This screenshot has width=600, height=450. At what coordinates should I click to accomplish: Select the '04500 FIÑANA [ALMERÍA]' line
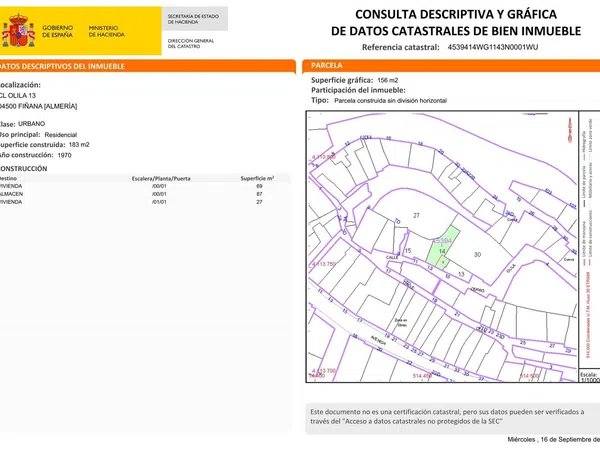pos(38,106)
